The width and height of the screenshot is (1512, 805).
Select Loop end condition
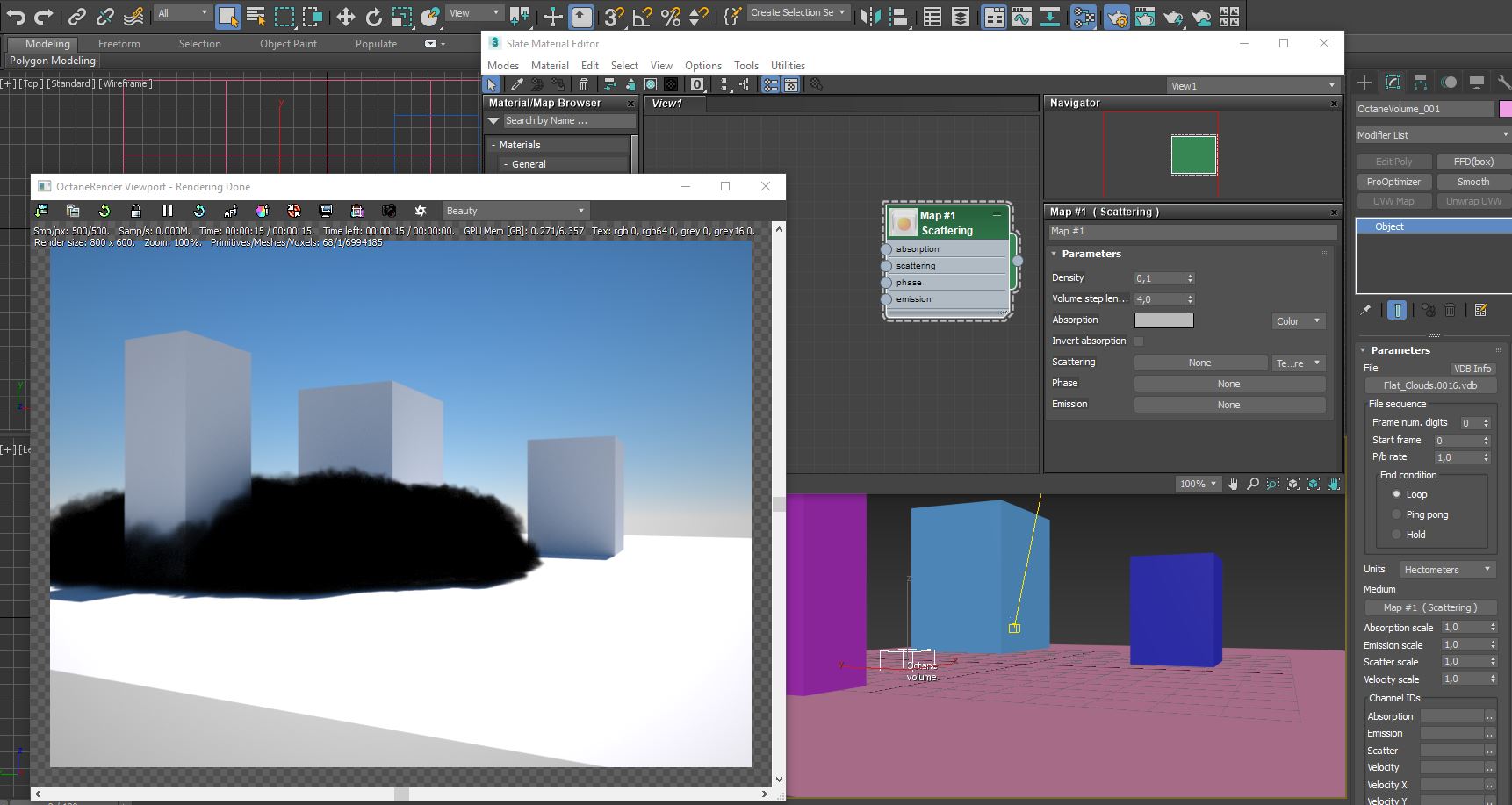pyautogui.click(x=1396, y=494)
